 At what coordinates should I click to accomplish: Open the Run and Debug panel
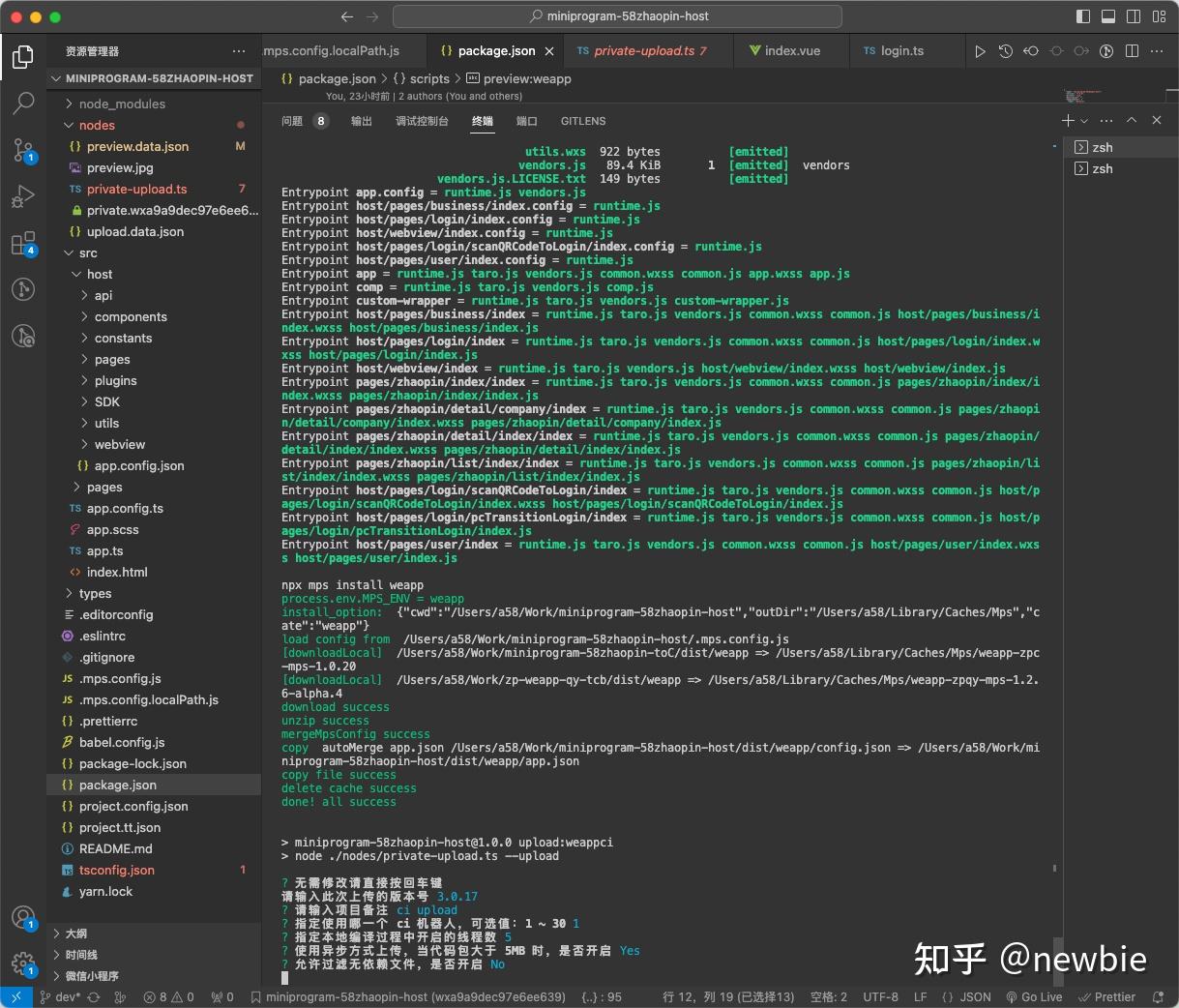[22, 196]
